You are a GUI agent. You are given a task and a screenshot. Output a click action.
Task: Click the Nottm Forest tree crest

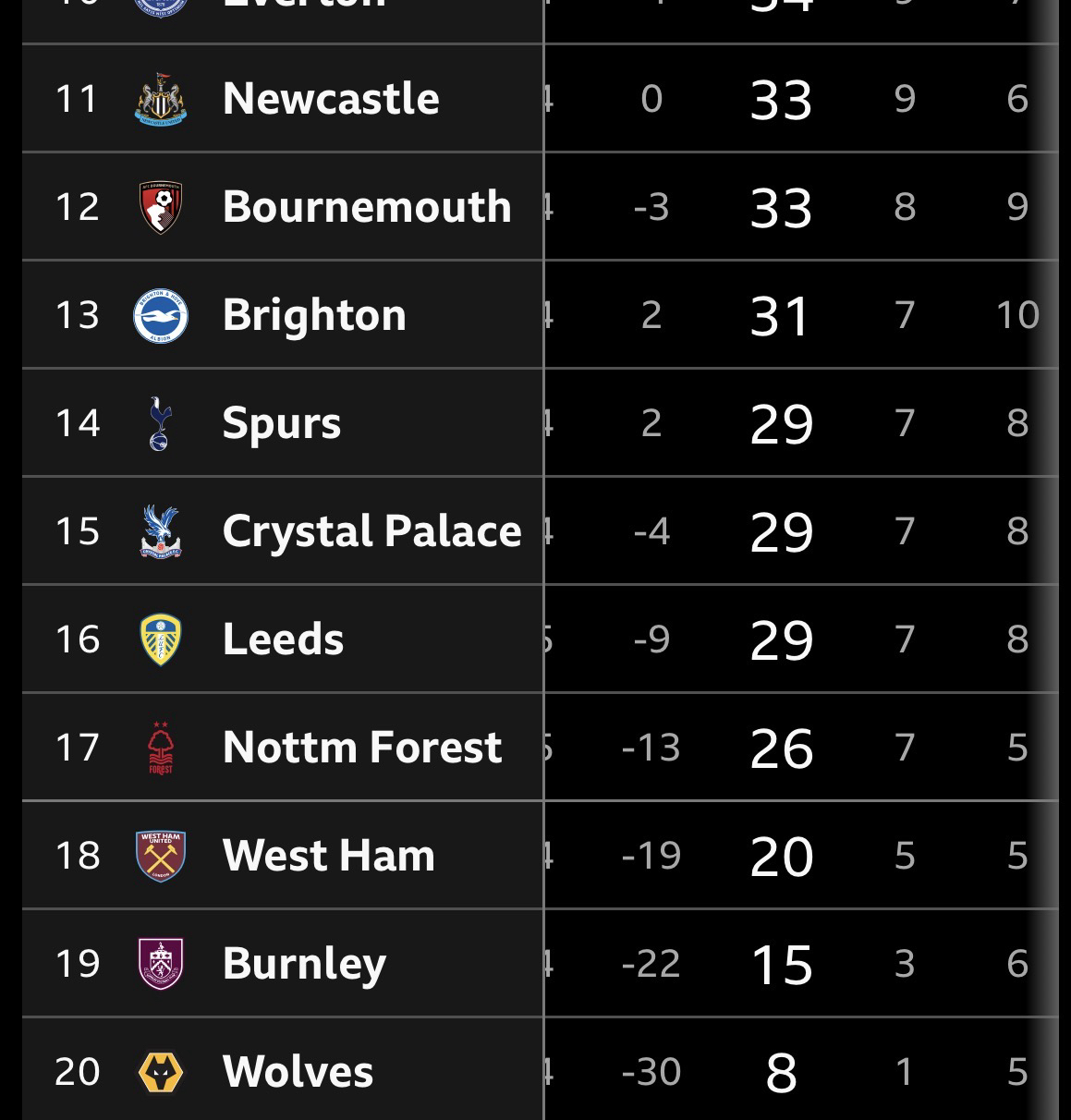(161, 748)
